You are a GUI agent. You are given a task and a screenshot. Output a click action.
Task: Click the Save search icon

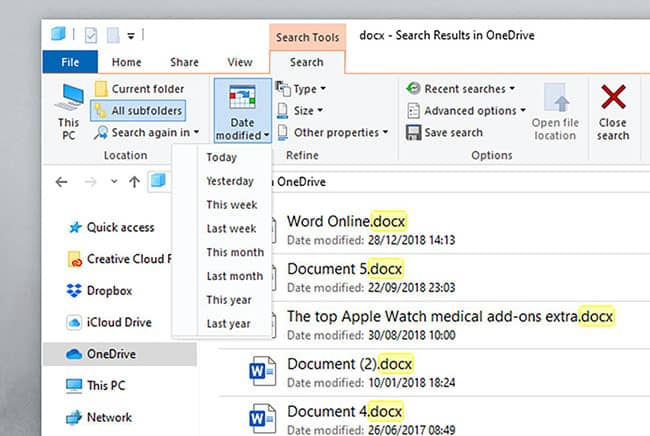coord(413,132)
